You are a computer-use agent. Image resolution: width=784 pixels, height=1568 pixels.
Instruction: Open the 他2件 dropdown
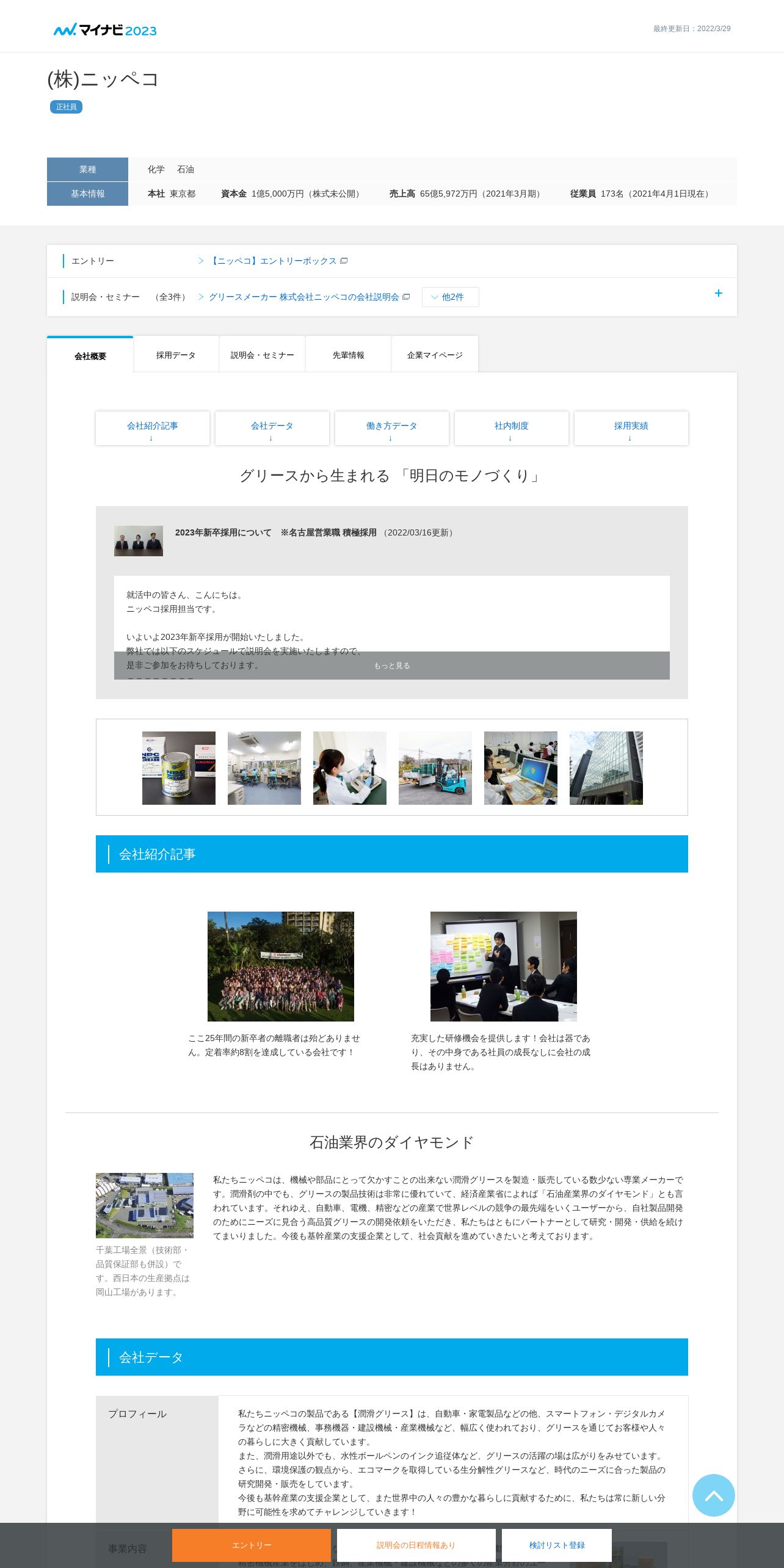coord(450,297)
